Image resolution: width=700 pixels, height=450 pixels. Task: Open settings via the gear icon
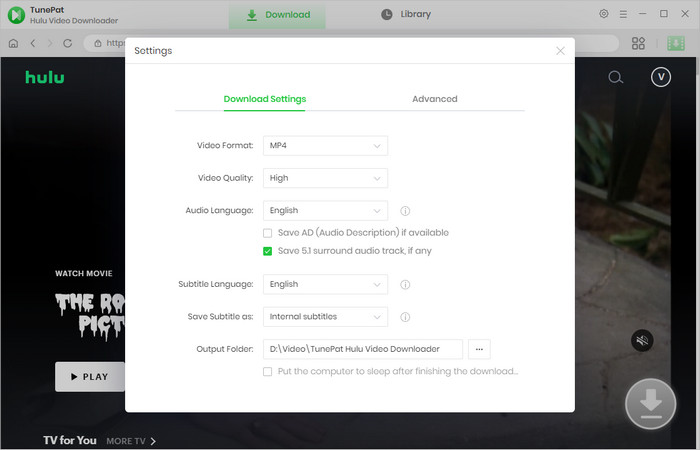[x=604, y=14]
